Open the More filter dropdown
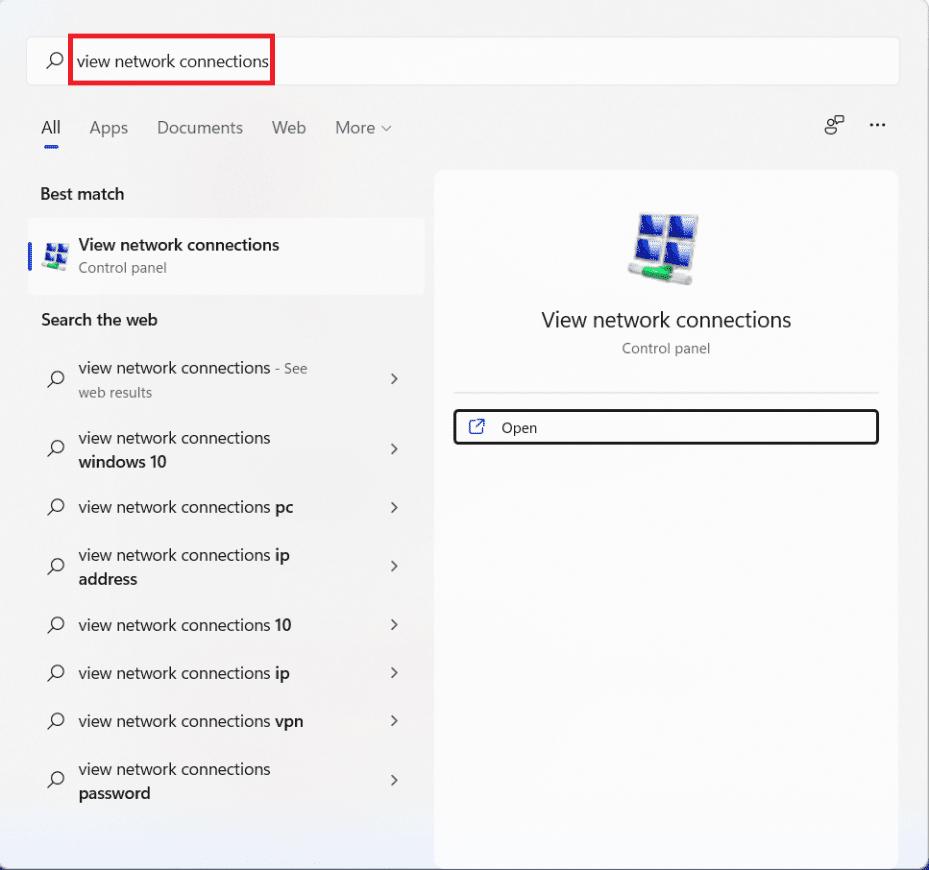This screenshot has width=929, height=870. pyautogui.click(x=362, y=127)
